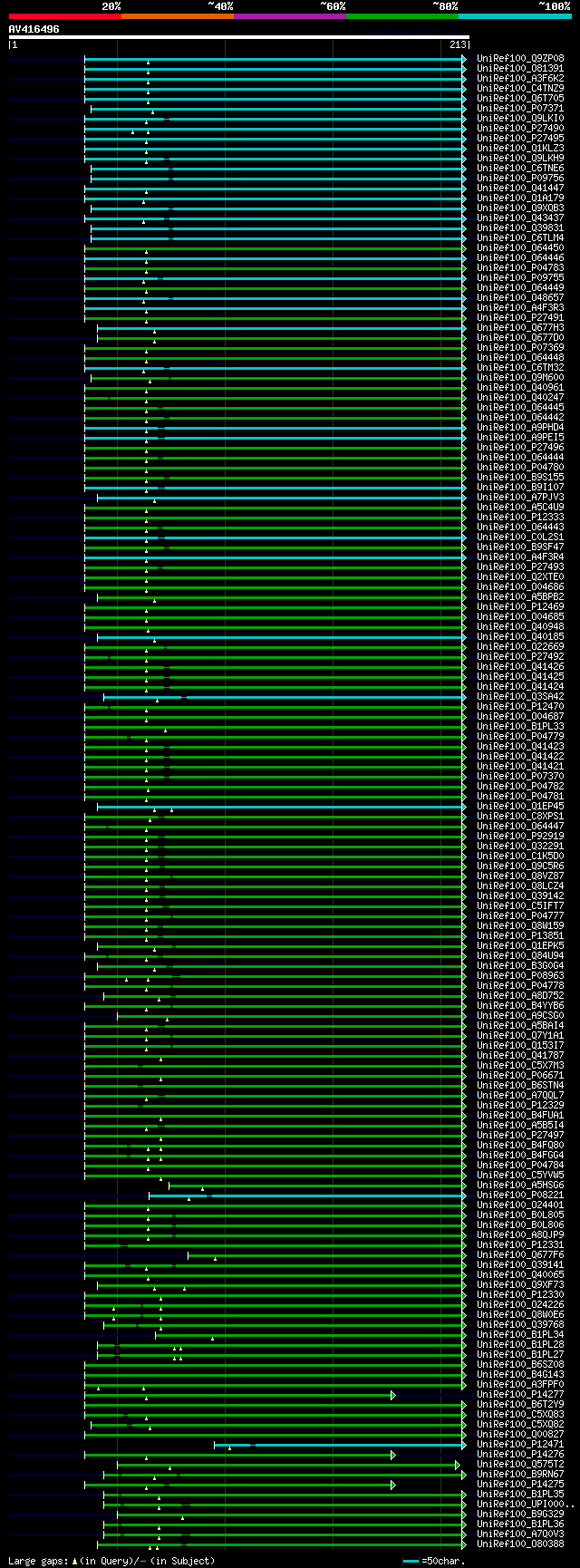580x1568 pixels.
Task: Select UniRef100_A7QQL7 label
Action: pyautogui.click(x=520, y=1096)
